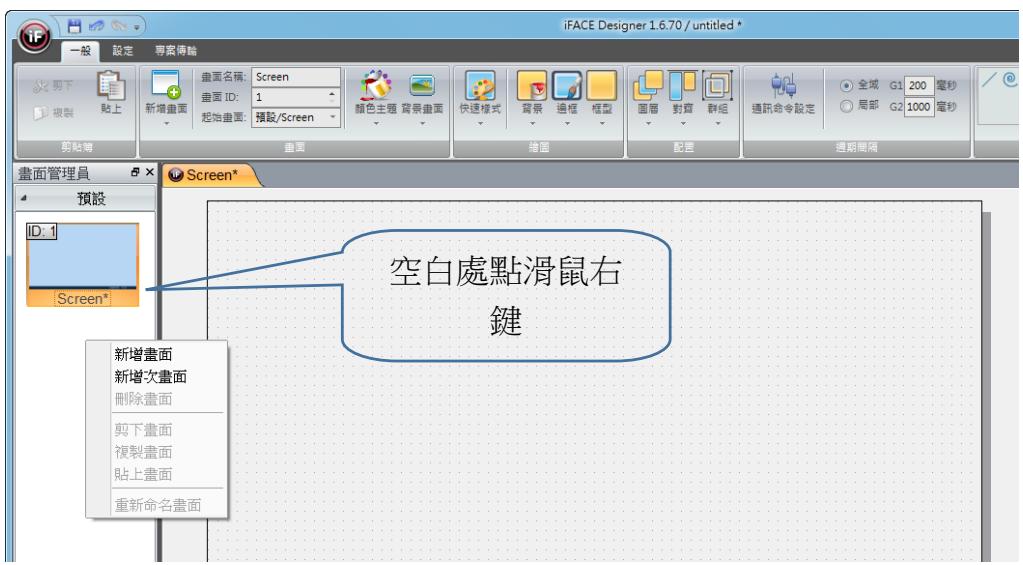Choose 新增畫面 in the context menu
The image size is (1023, 565).
[144, 354]
